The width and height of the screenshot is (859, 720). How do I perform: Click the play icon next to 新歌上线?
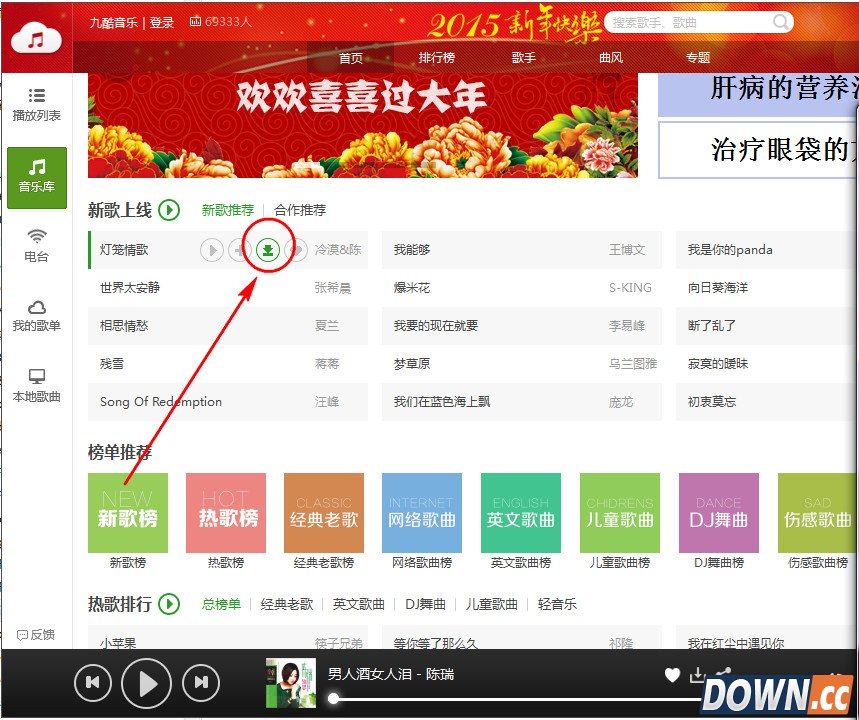[x=168, y=210]
